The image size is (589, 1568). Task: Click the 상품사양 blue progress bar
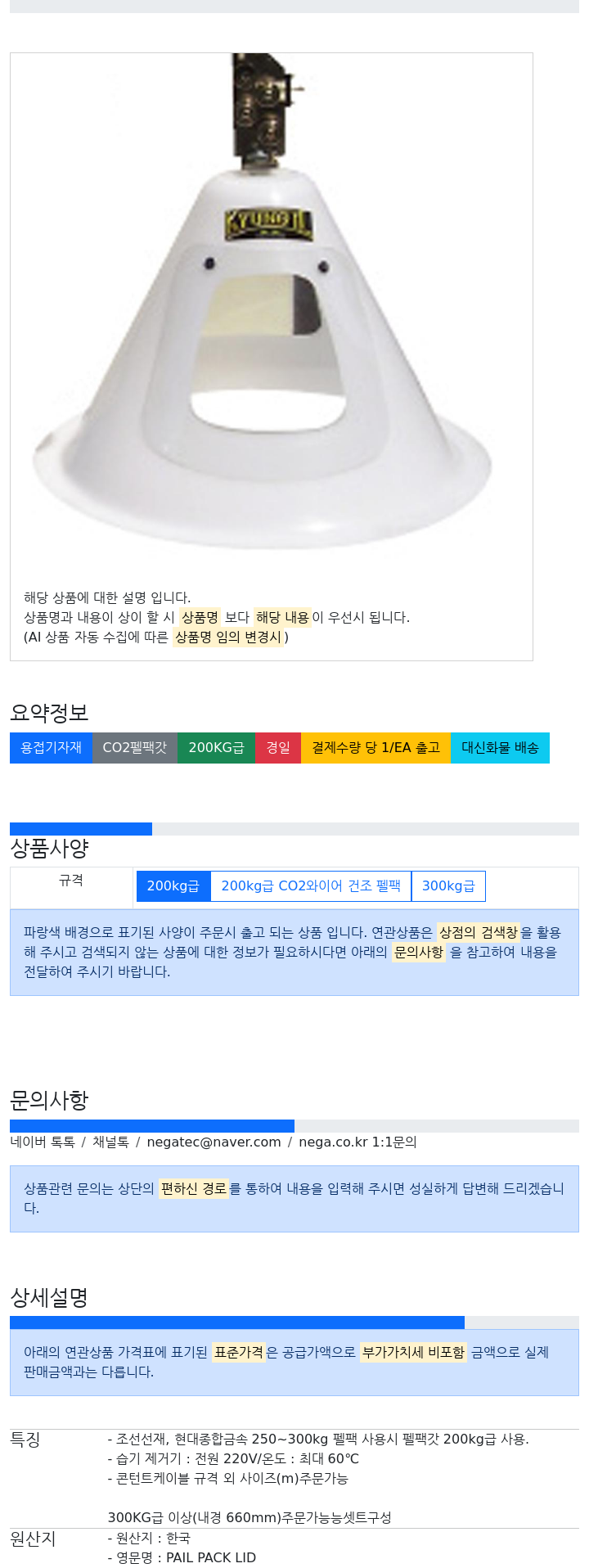[x=81, y=829]
